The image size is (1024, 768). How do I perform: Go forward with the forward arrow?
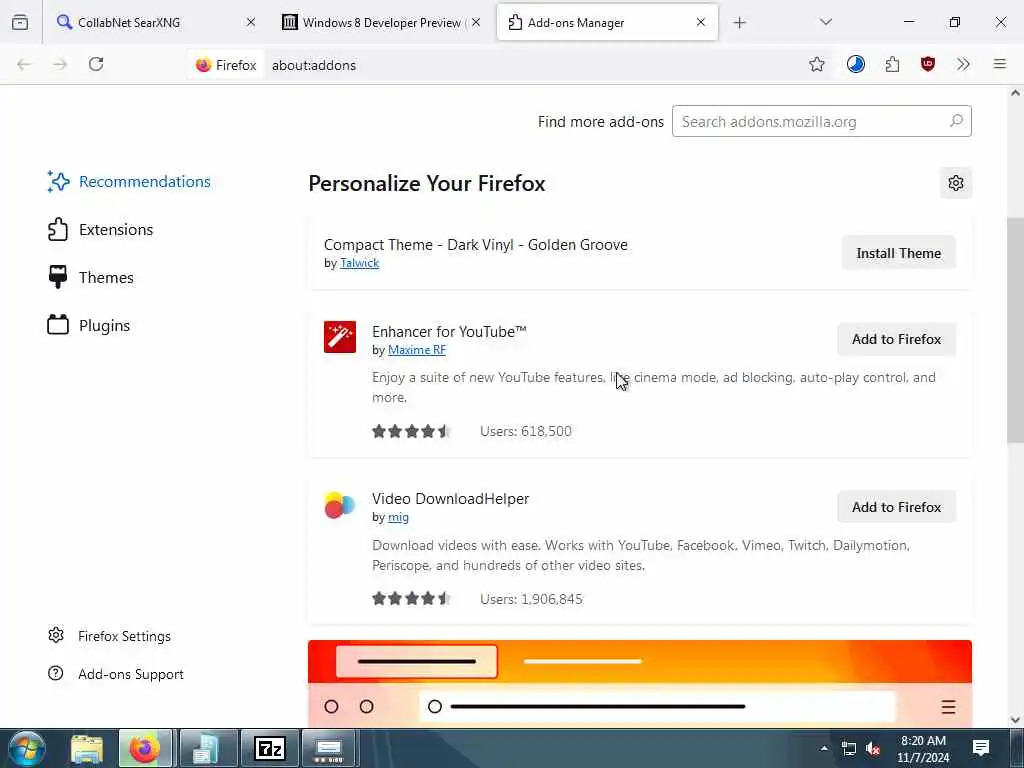[x=60, y=64]
